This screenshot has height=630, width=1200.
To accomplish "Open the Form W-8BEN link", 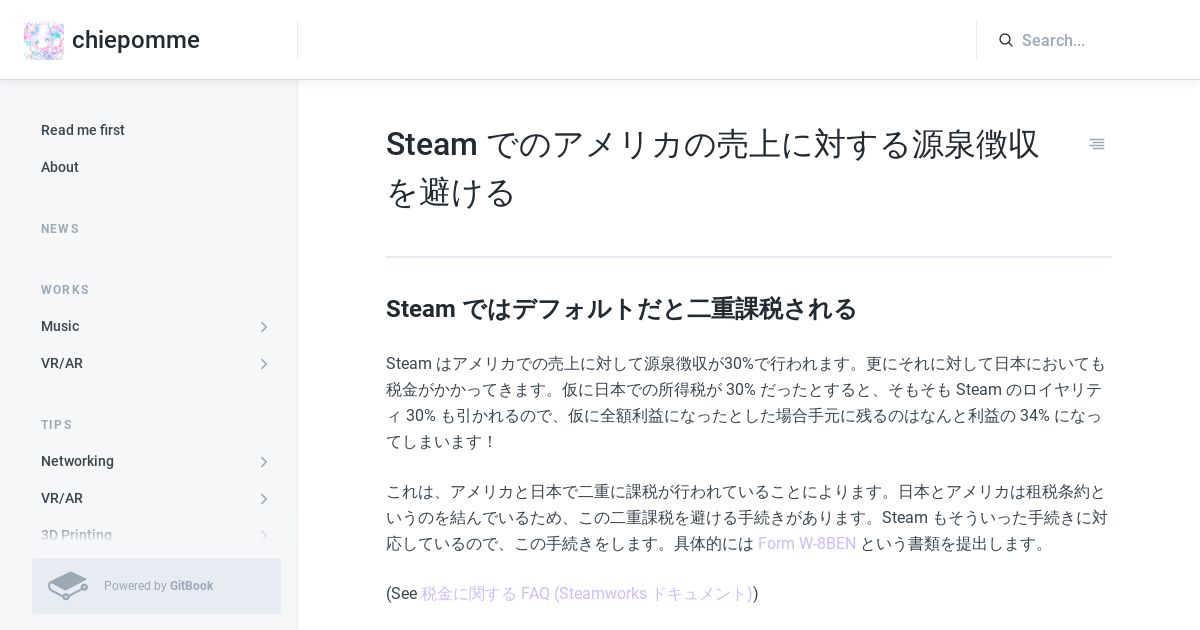I will click(807, 544).
